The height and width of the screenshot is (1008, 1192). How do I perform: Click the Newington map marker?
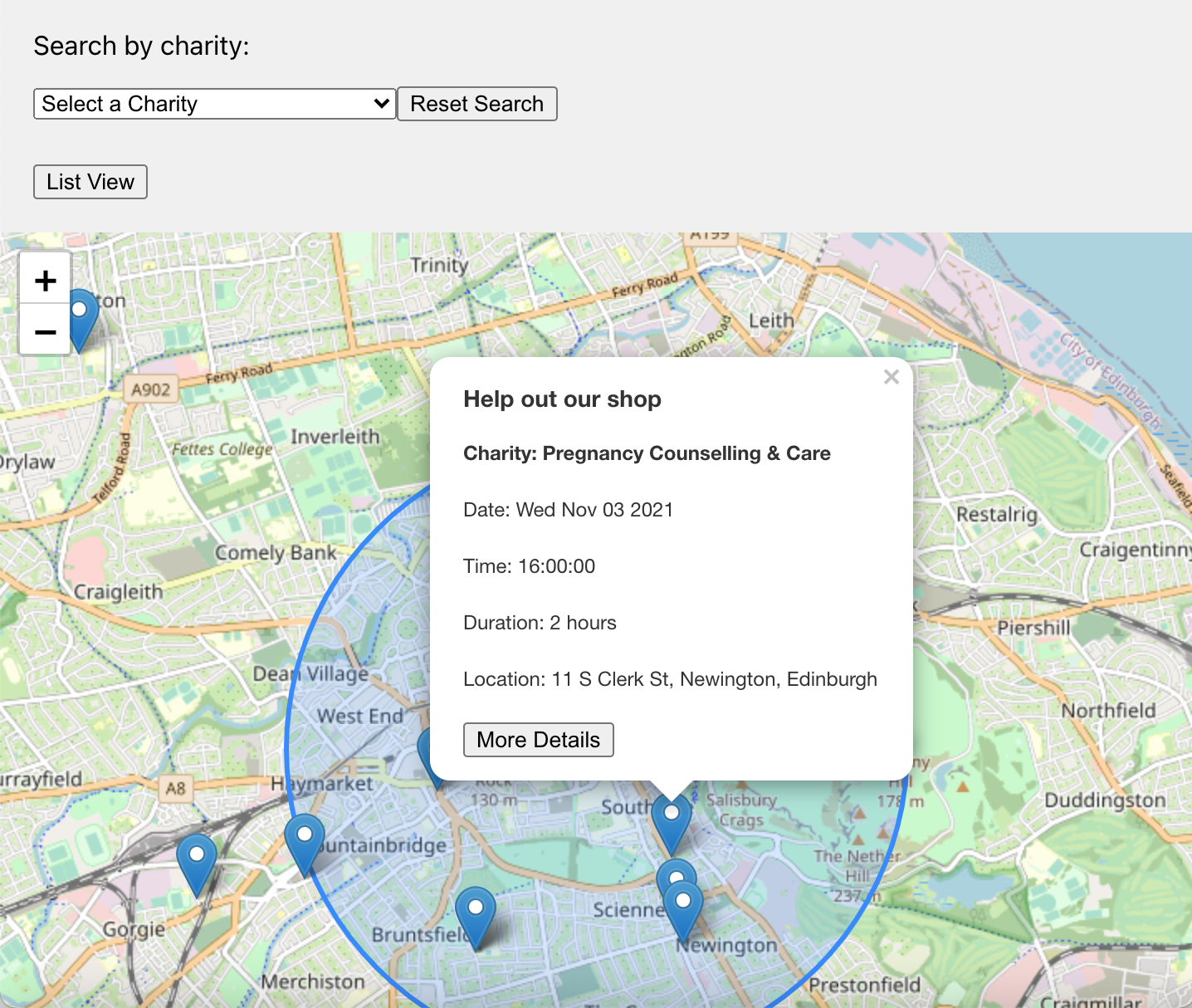682,899
